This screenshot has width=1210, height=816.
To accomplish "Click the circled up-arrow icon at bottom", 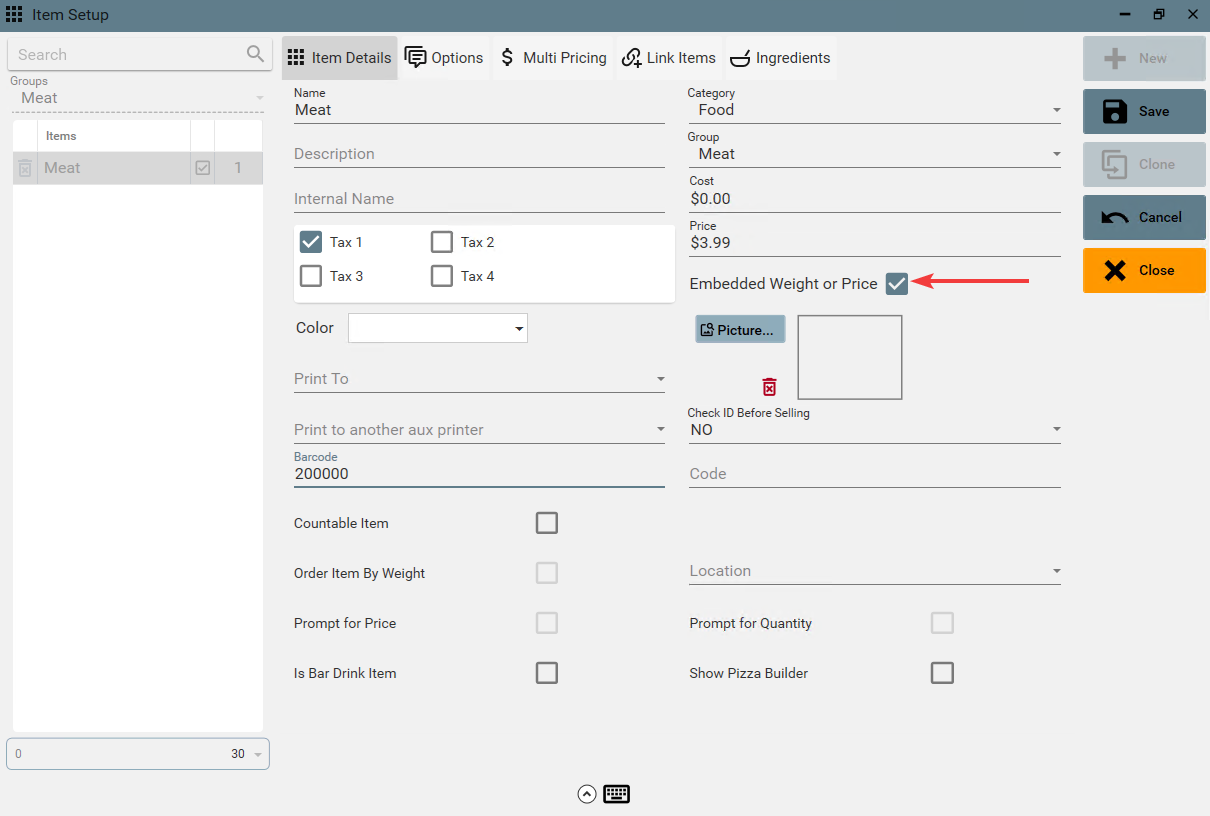I will coord(587,794).
